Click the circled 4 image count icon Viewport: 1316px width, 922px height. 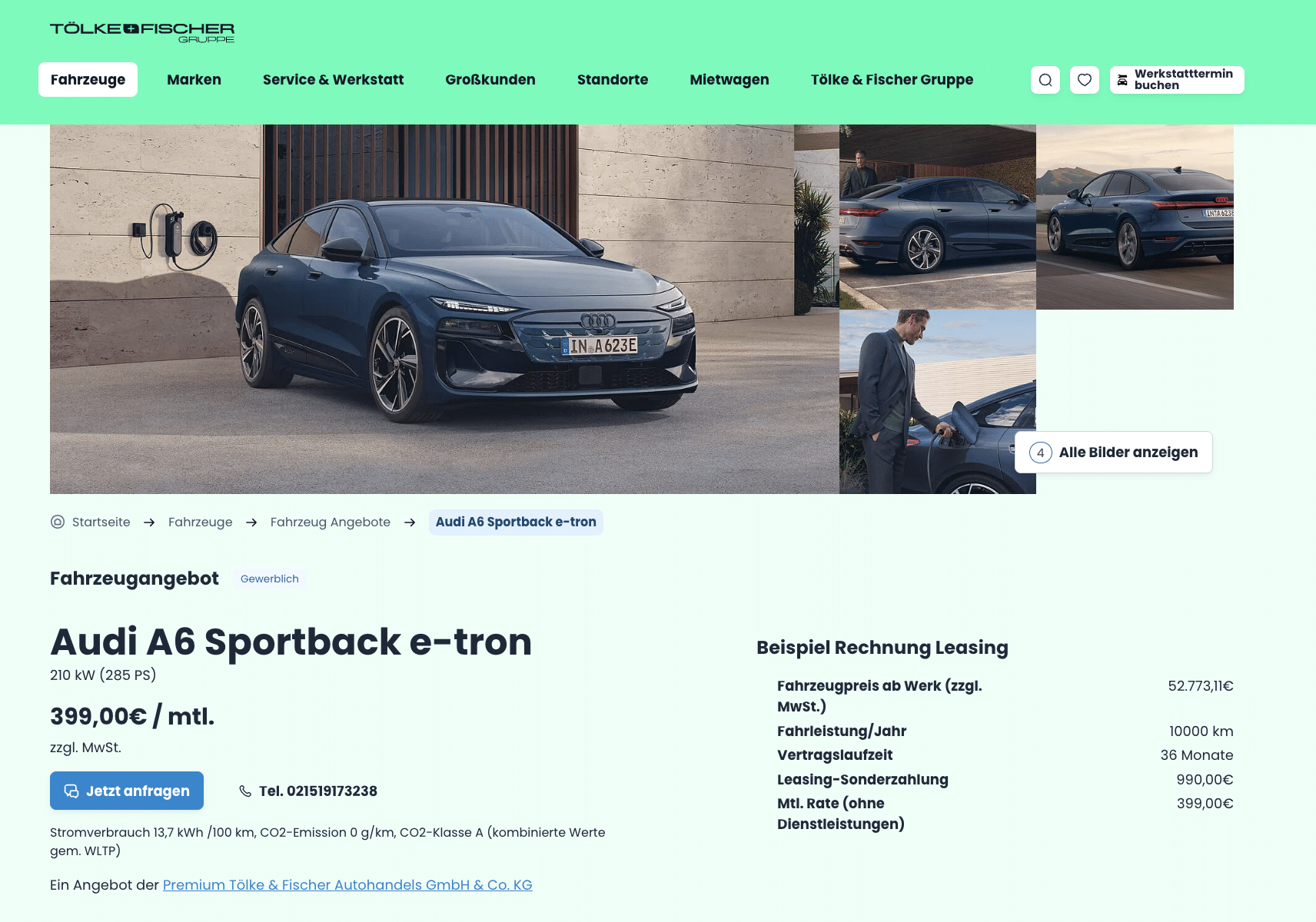(1040, 453)
